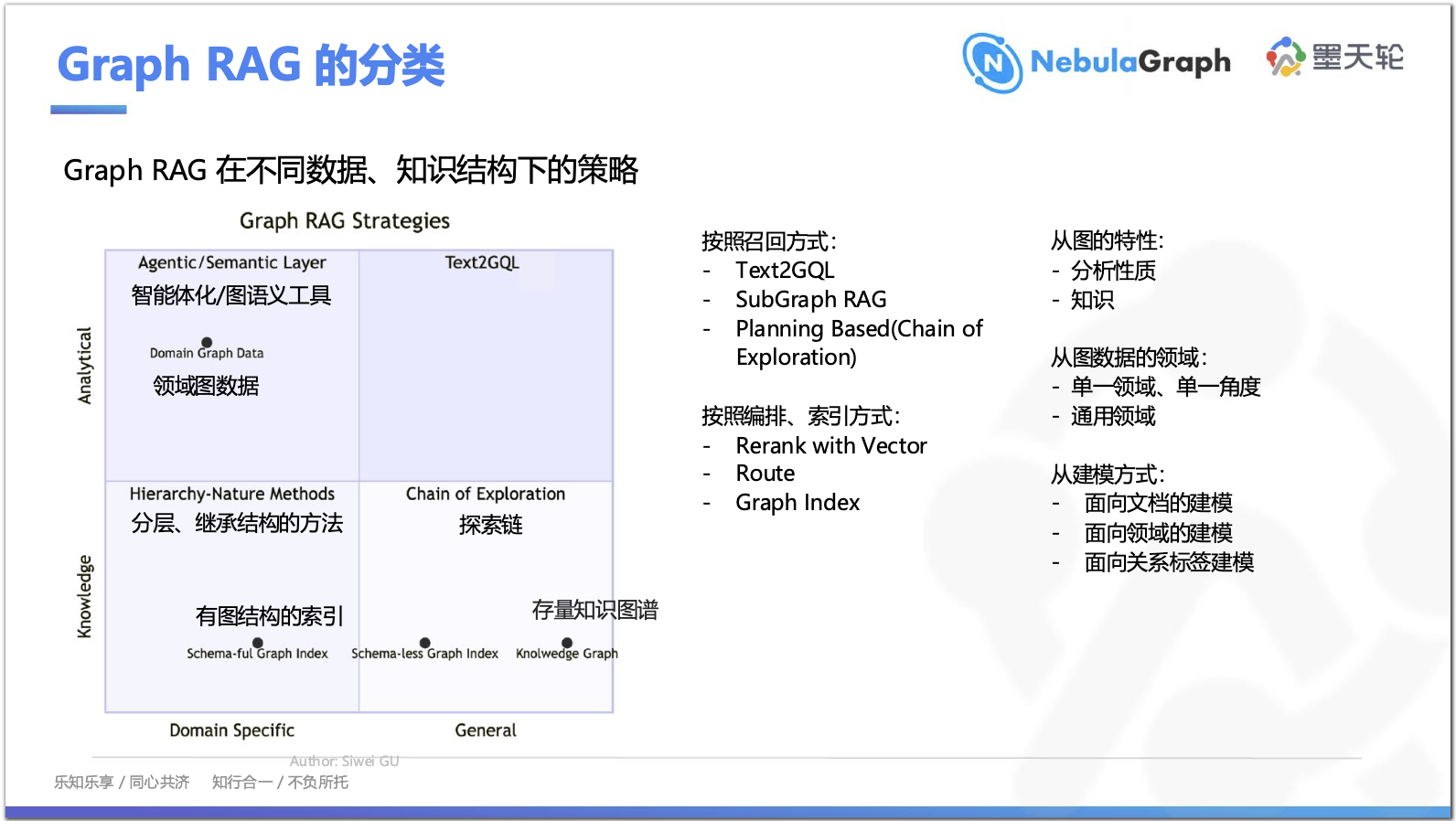Click the "单一领域、单一角度" bullet

point(1166,387)
